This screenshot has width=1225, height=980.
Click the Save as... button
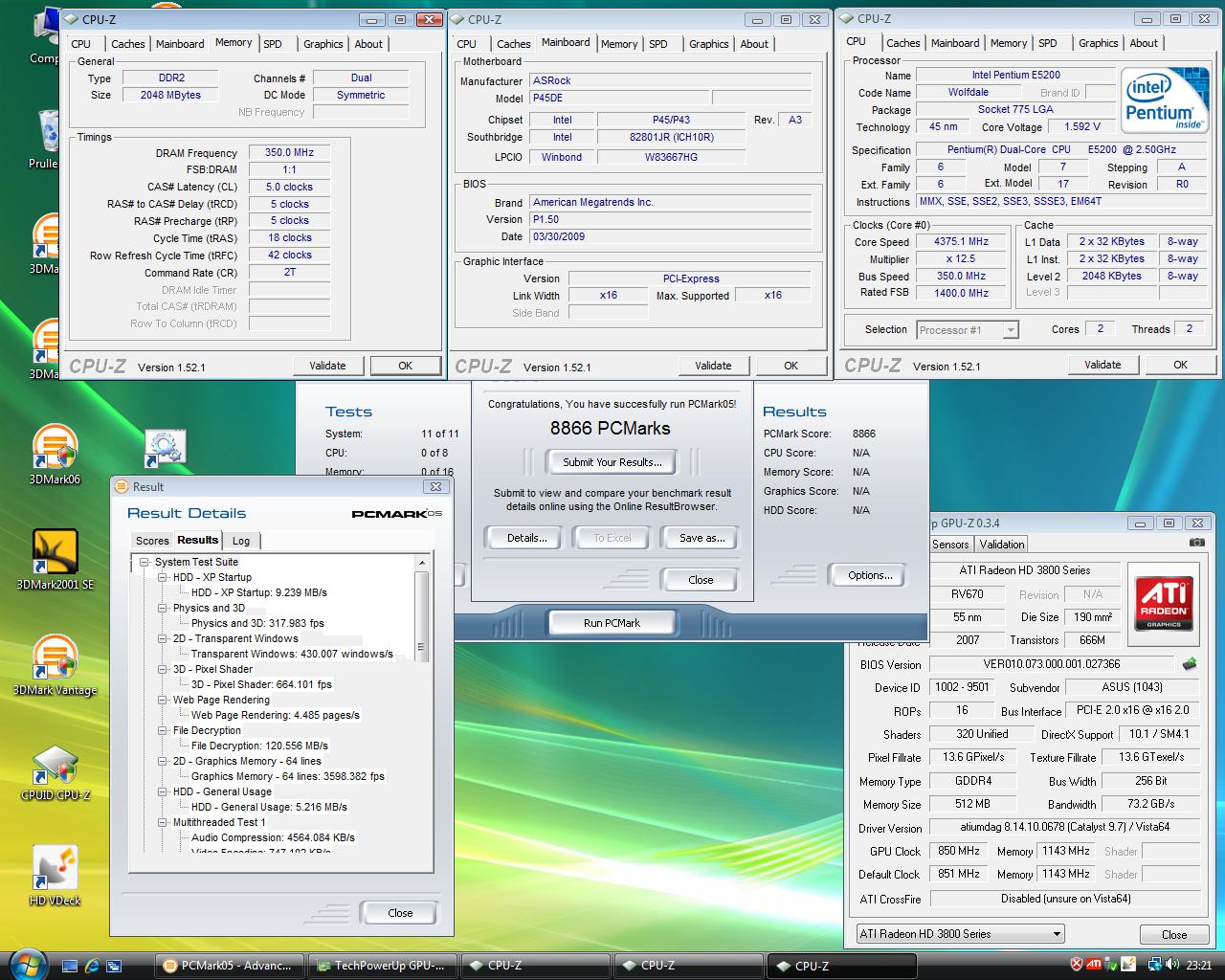[x=702, y=538]
